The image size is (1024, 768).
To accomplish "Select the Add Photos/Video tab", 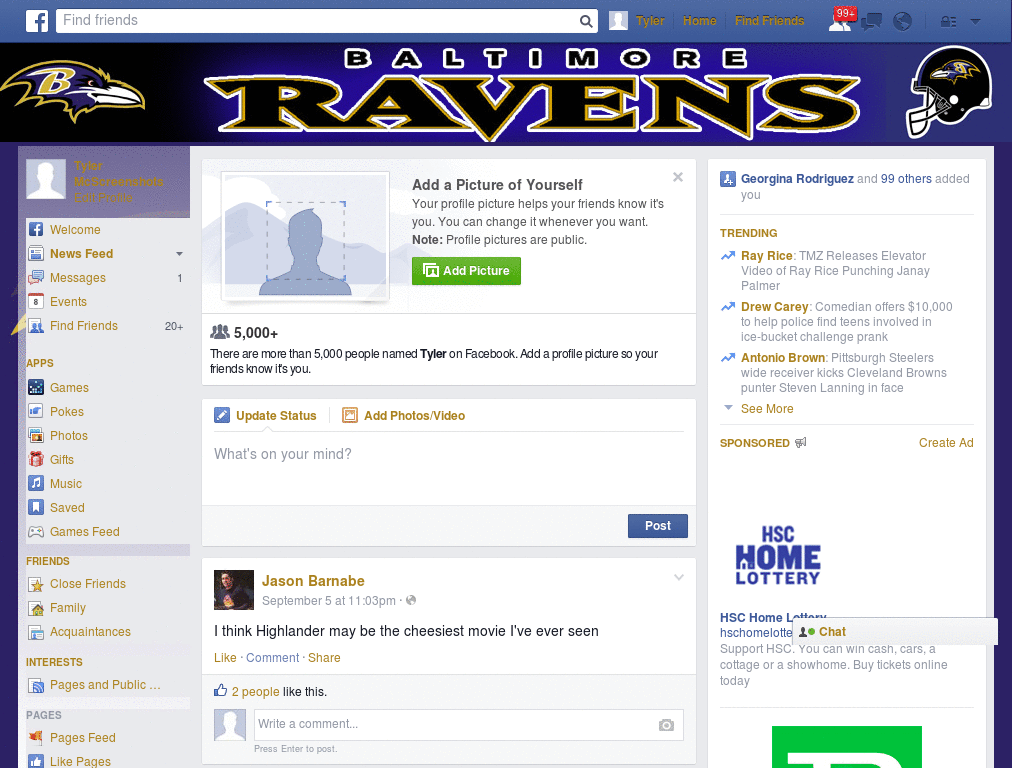I will pyautogui.click(x=404, y=415).
